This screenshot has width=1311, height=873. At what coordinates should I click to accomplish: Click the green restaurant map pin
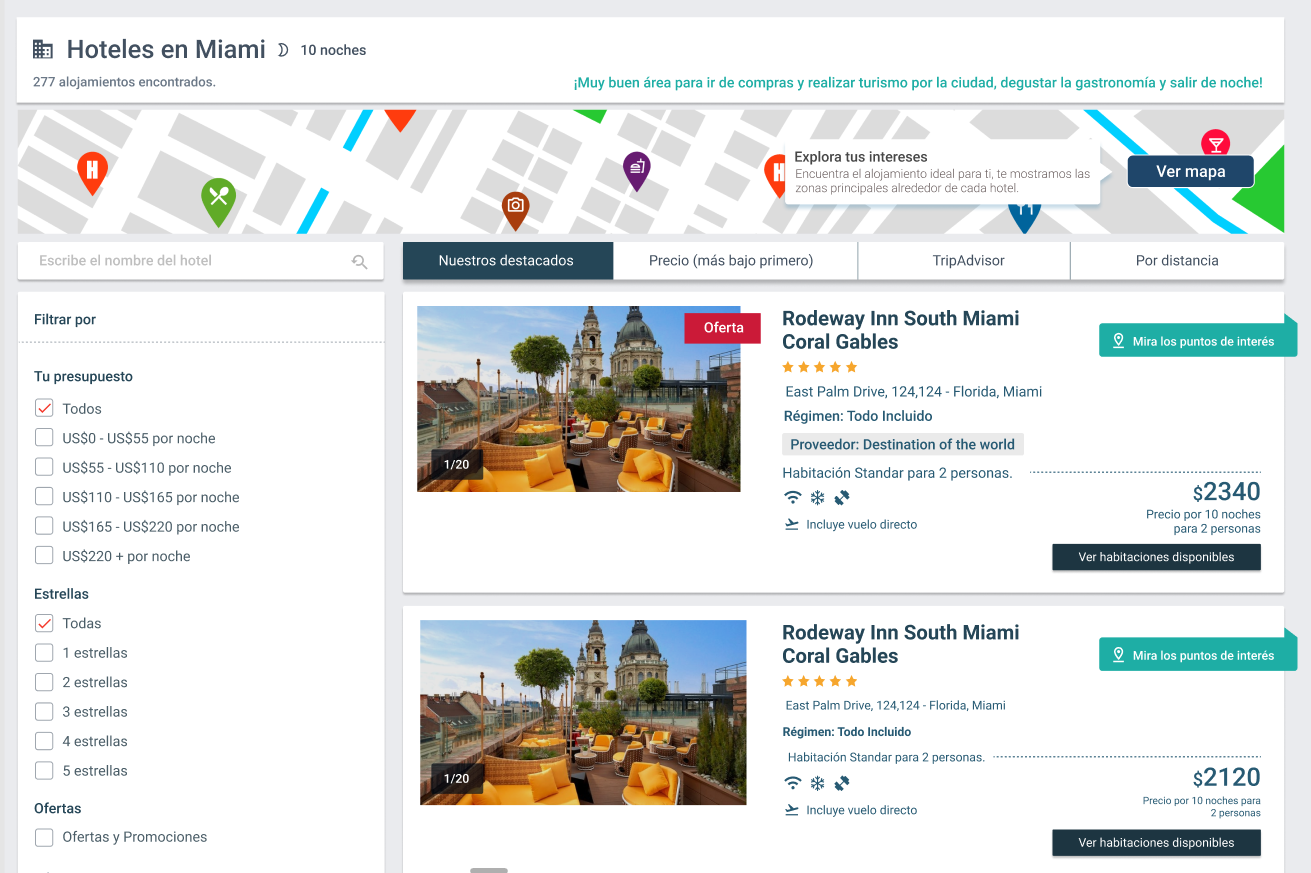tap(218, 198)
